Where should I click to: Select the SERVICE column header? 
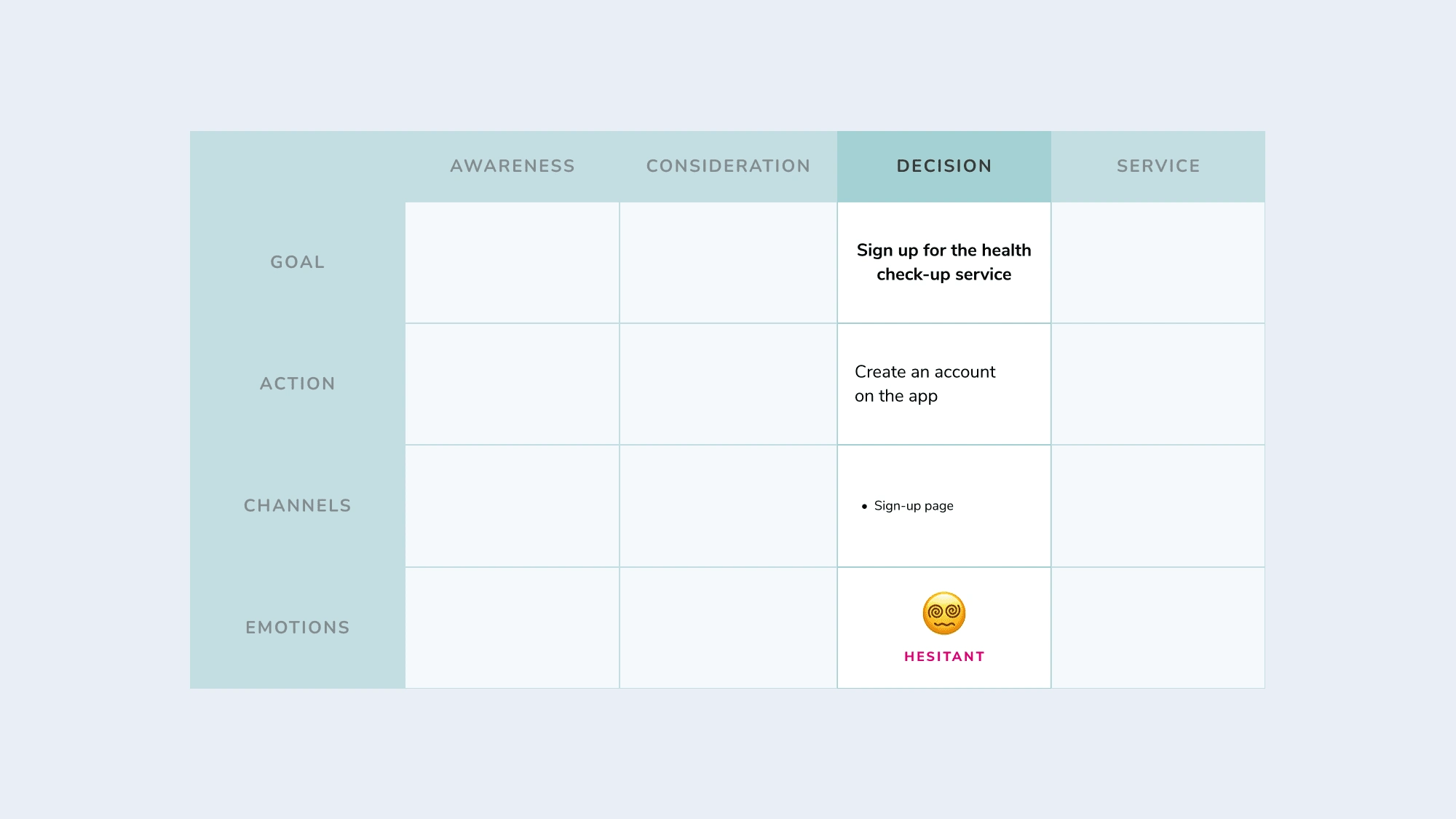(1158, 166)
